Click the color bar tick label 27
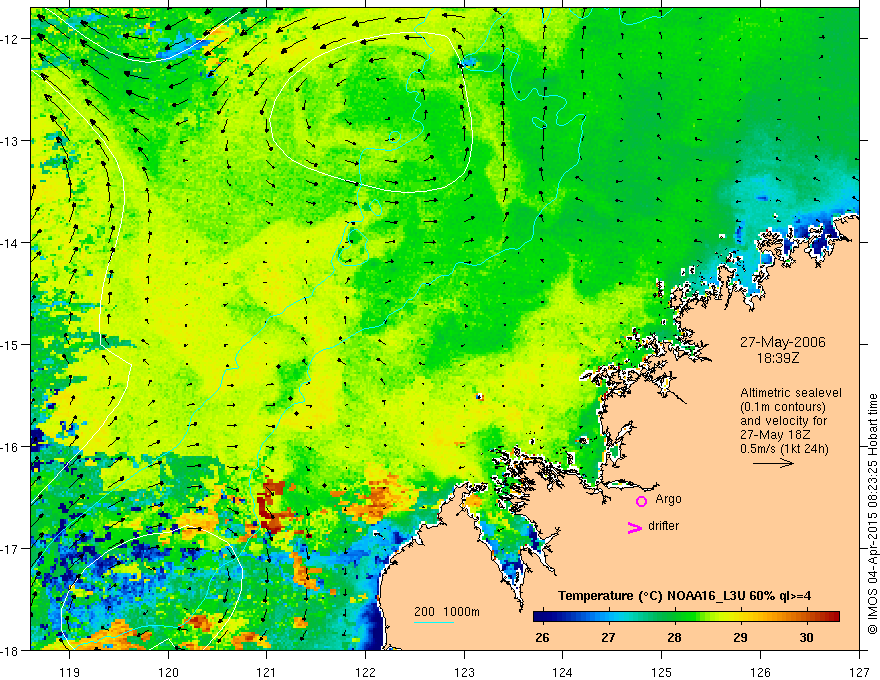Image resolution: width=880 pixels, height=680 pixels. [x=608, y=637]
